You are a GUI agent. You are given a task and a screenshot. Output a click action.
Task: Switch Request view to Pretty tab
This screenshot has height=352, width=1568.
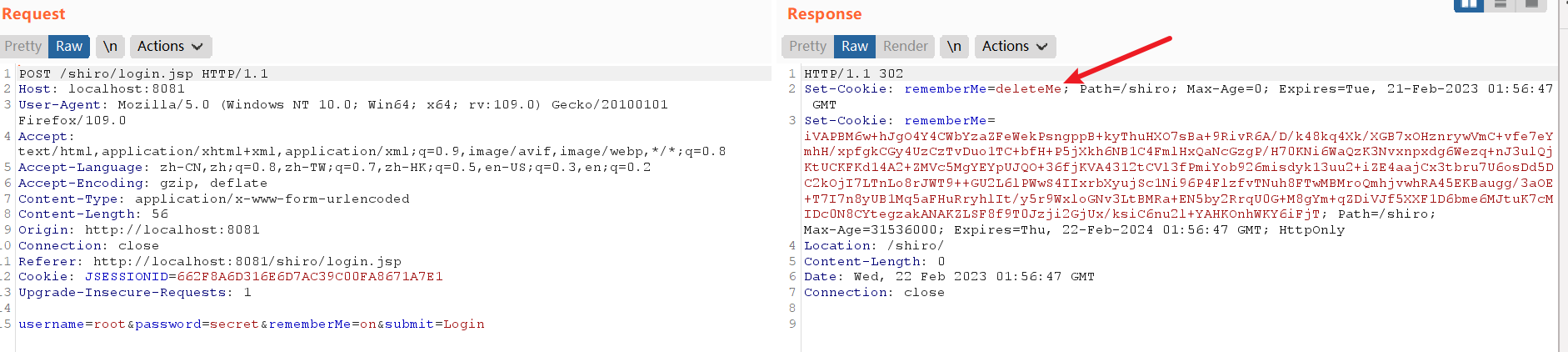[23, 47]
